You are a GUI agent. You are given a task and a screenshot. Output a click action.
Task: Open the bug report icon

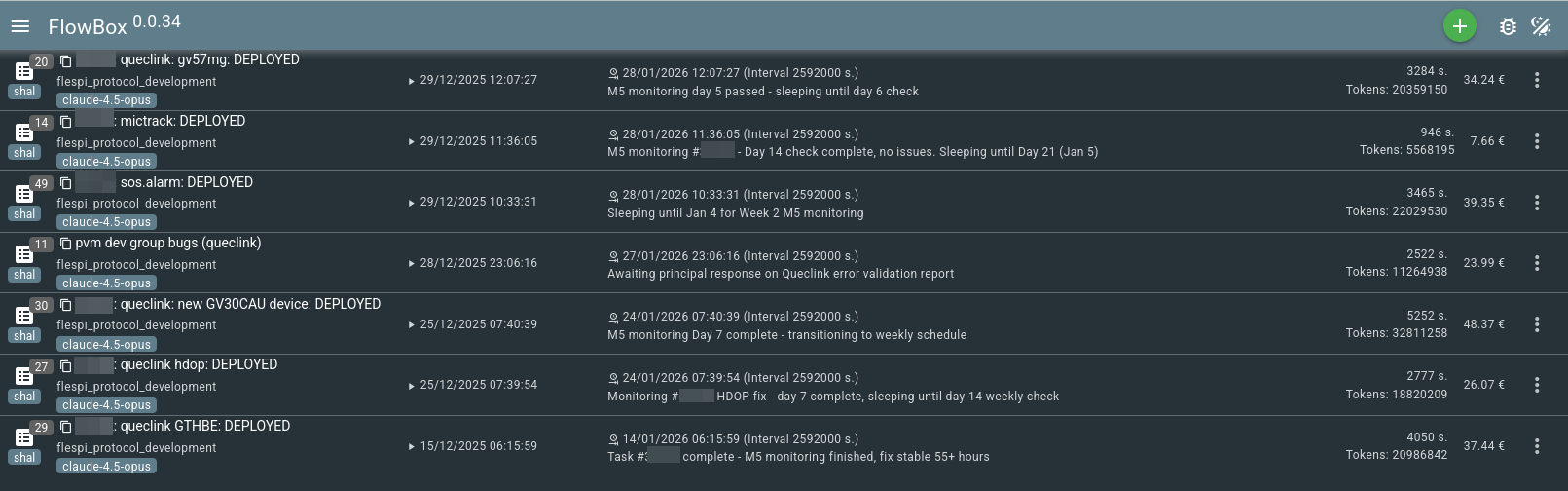(1508, 26)
